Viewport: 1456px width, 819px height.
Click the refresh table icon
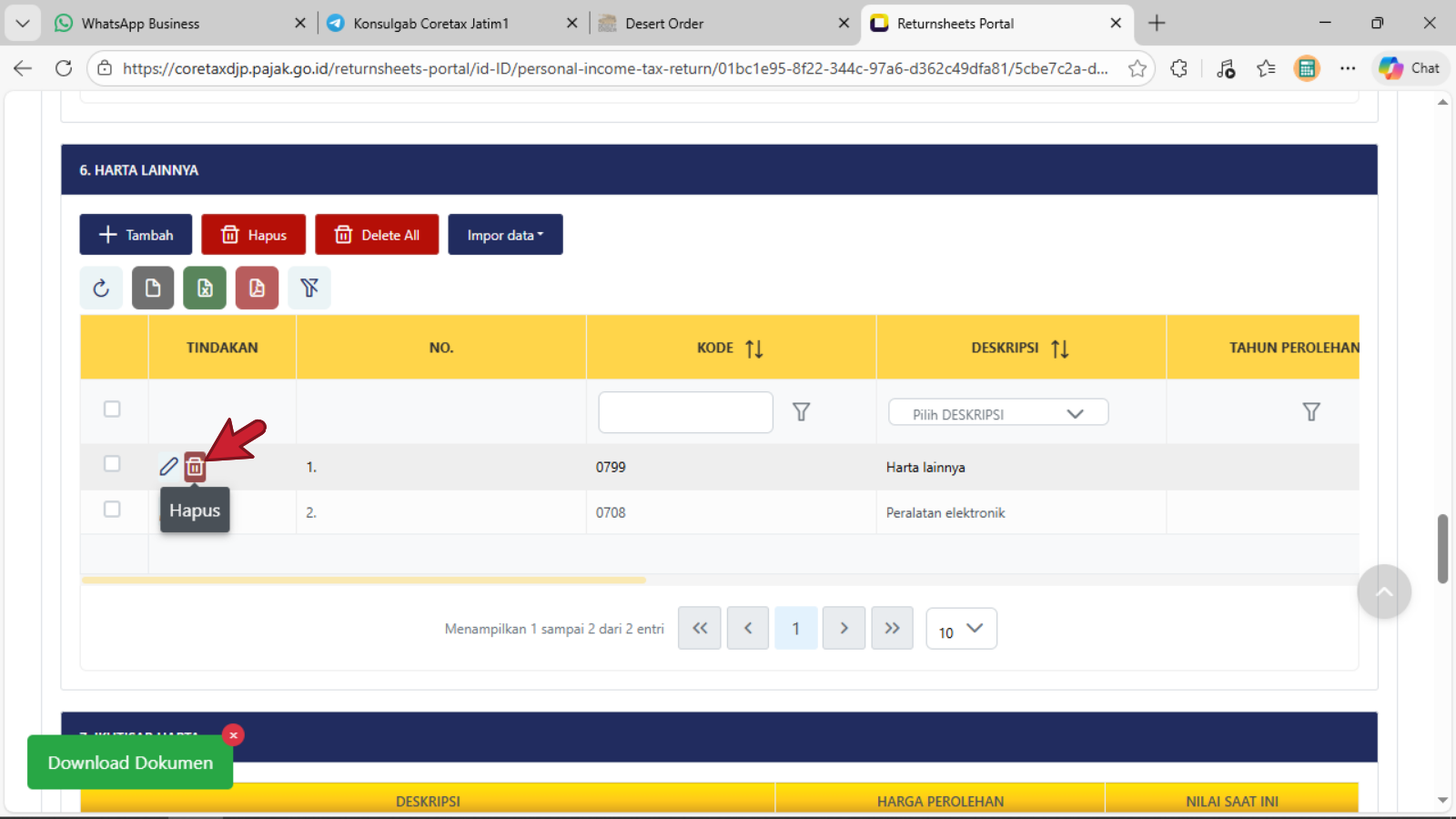101,288
